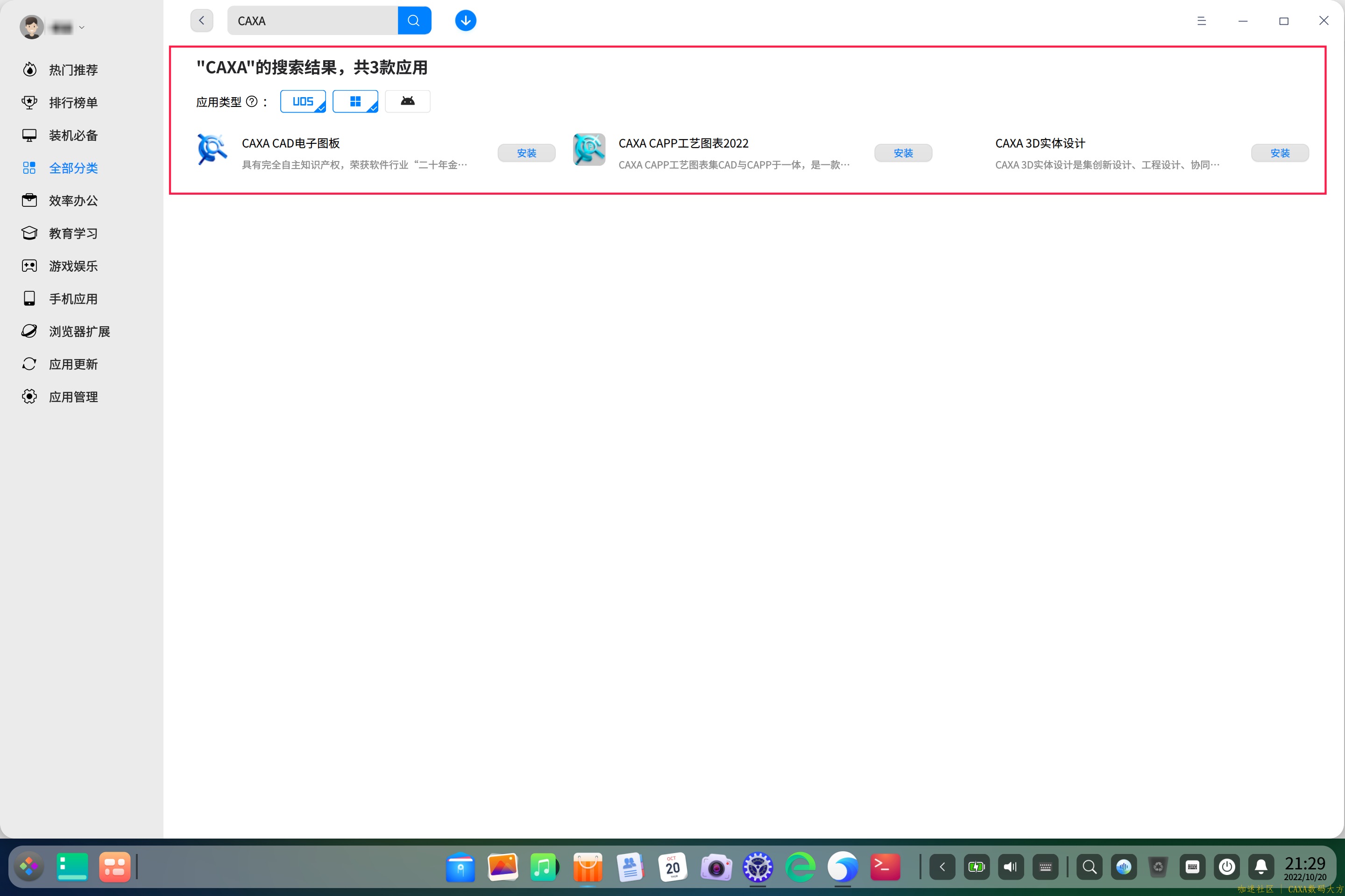Screen dimensions: 1345x896
Task: Open 手机应用 category
Action: tap(73, 299)
